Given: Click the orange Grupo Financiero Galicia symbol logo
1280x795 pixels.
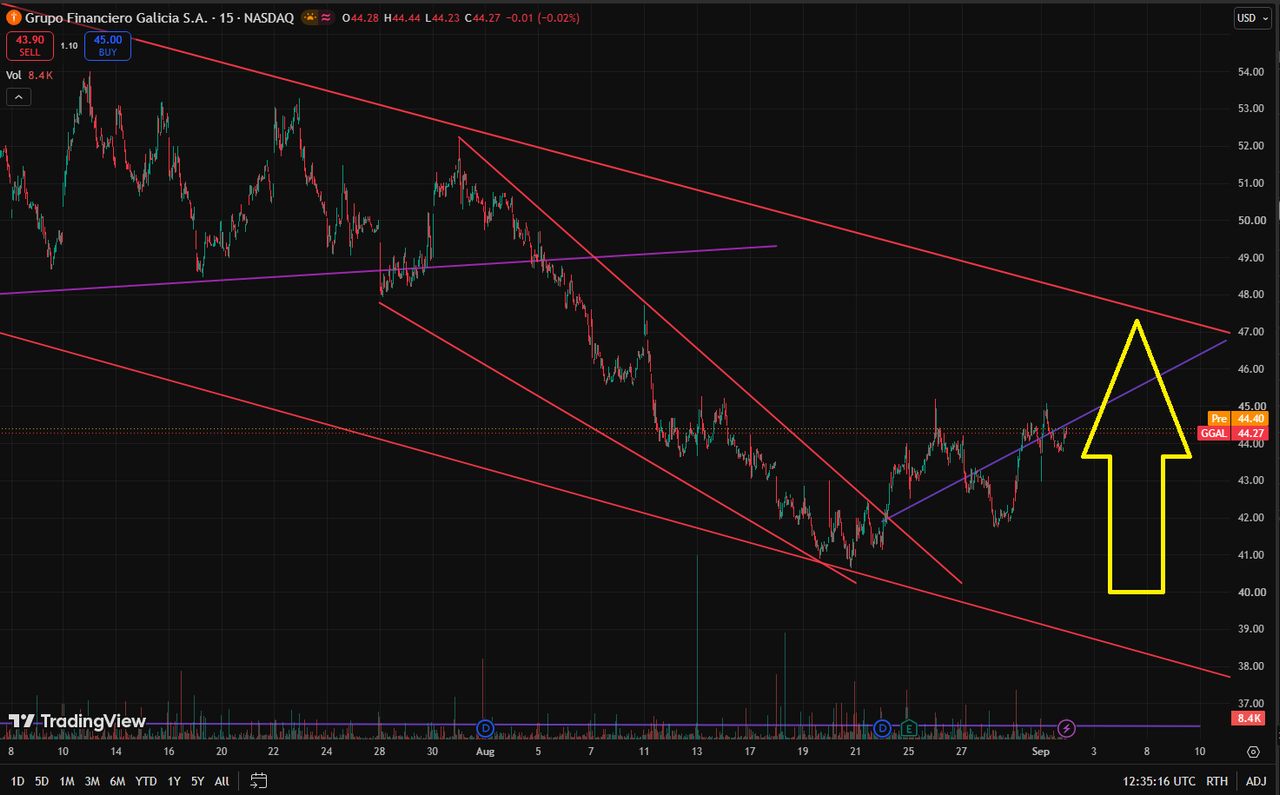Looking at the screenshot, I should click(14, 18).
